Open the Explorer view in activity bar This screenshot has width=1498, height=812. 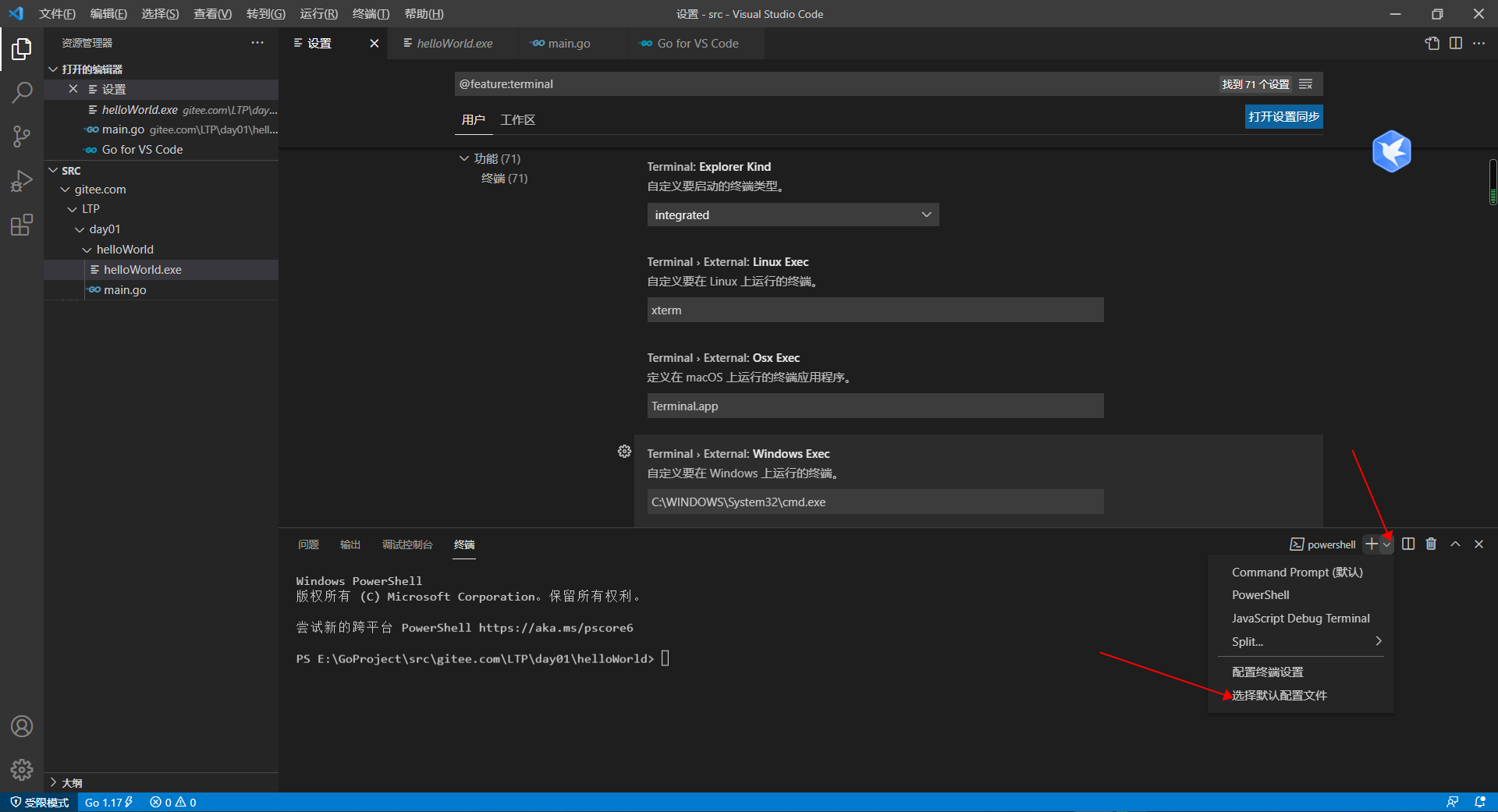(x=22, y=49)
